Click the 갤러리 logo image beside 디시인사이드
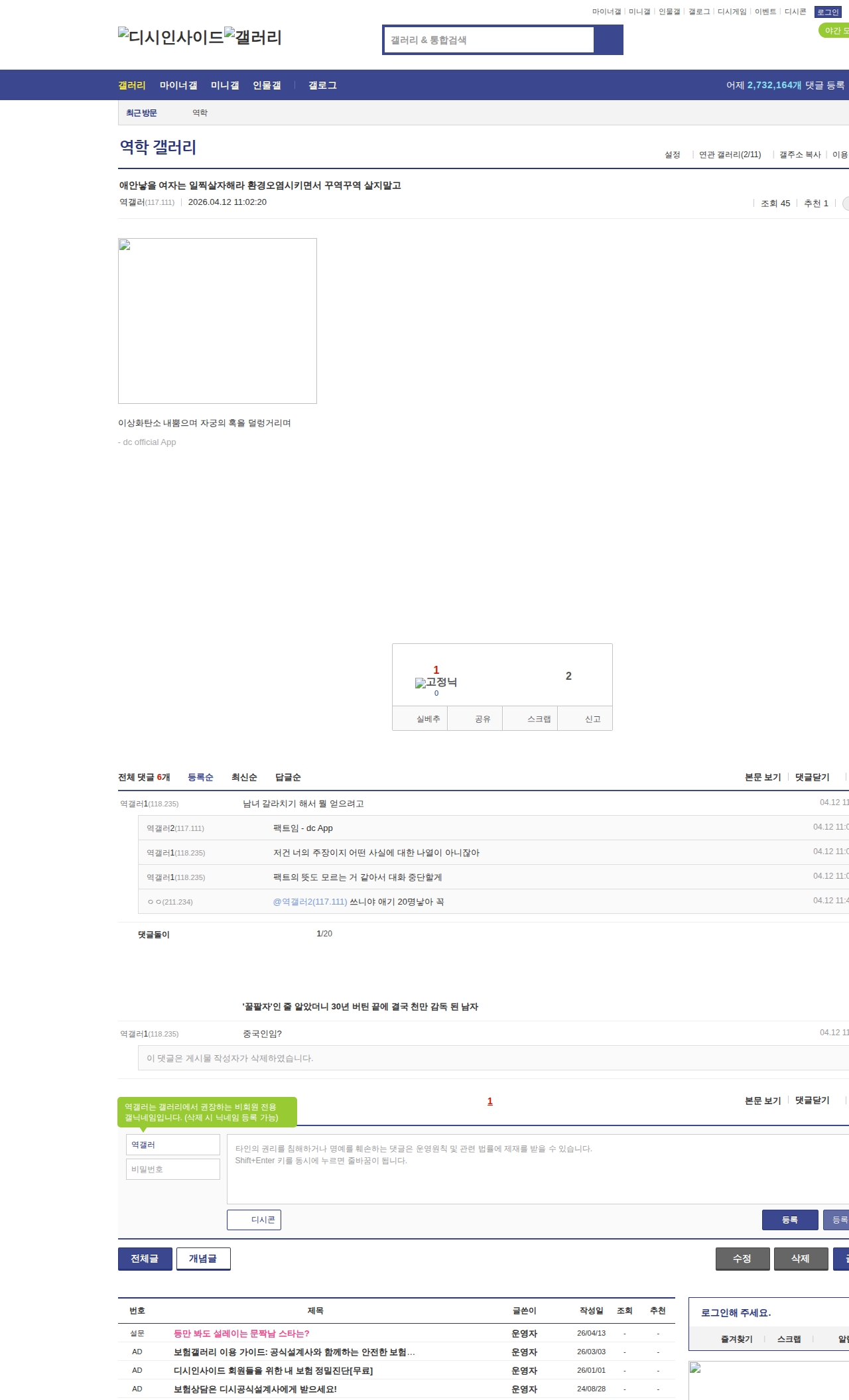 coord(253,36)
